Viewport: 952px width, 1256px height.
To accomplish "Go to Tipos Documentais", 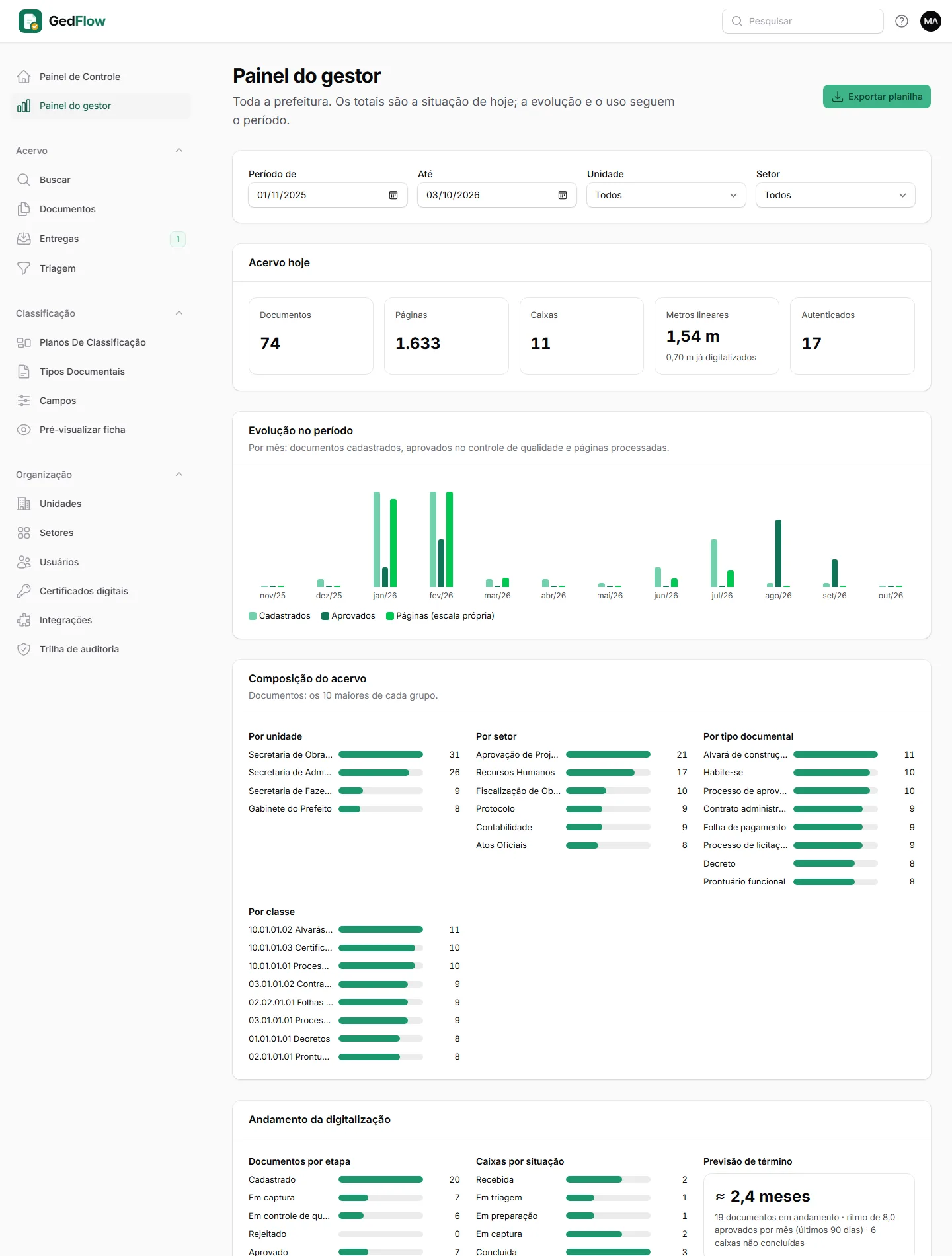I will [100, 372].
